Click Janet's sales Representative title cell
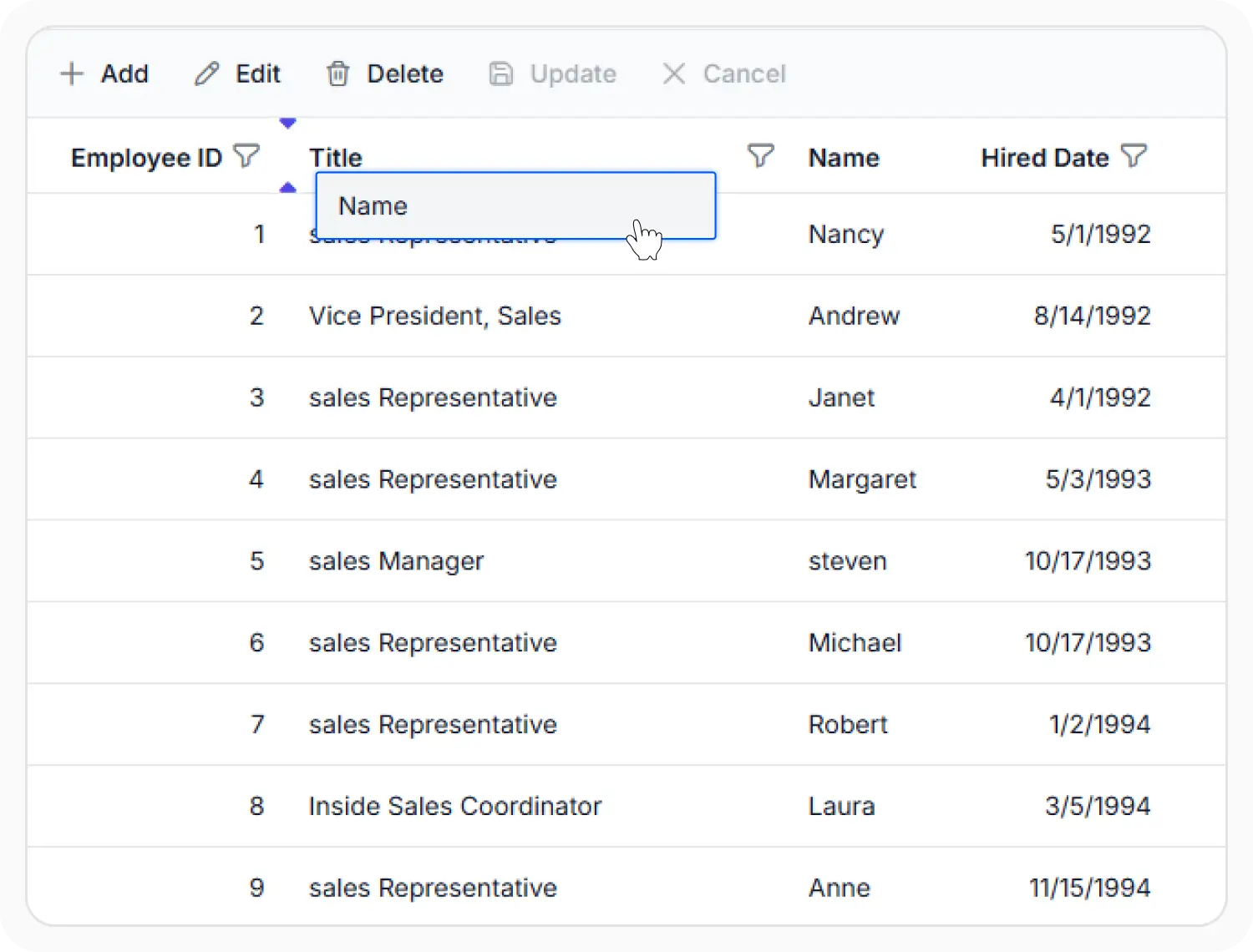Viewport: 1253px width, 952px height. (x=433, y=398)
